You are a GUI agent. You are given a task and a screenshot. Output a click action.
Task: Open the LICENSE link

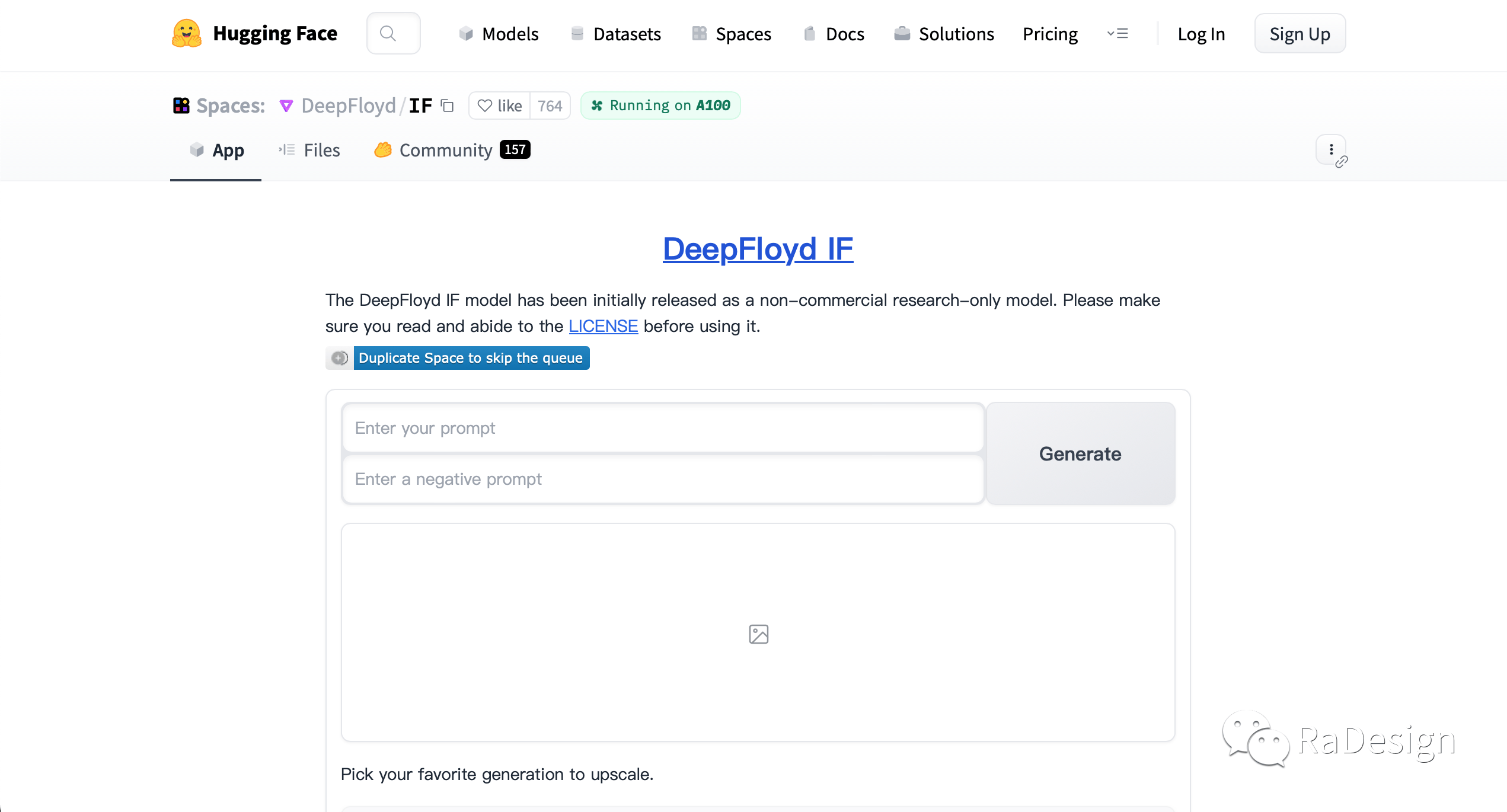tap(604, 326)
